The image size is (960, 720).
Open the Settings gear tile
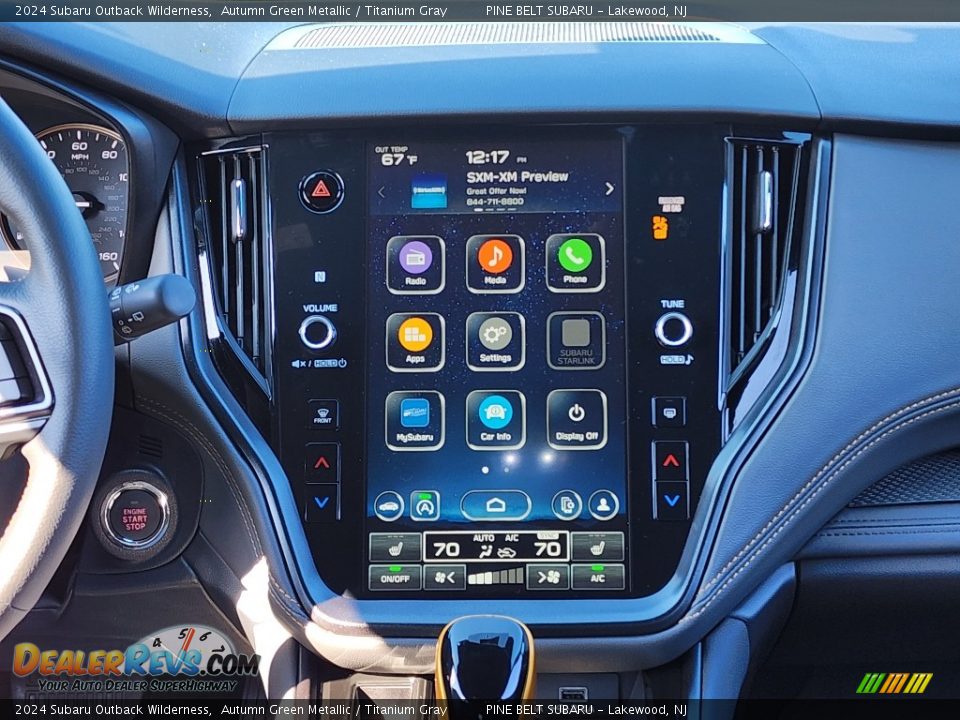point(495,342)
